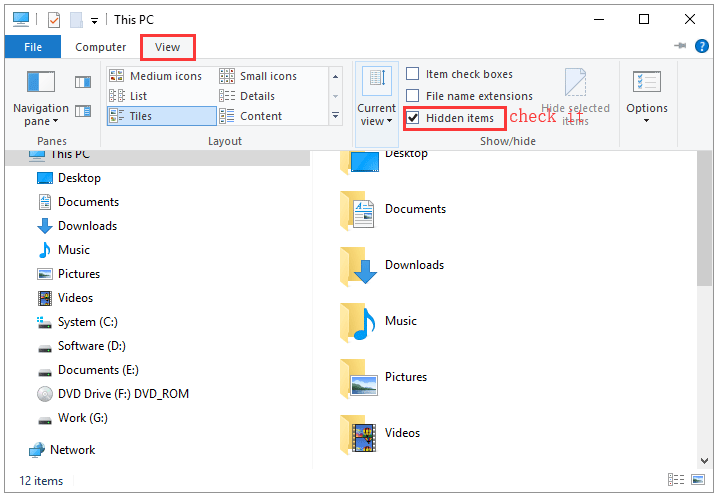
Task: Click the This PC title bar icon
Action: coord(21,19)
